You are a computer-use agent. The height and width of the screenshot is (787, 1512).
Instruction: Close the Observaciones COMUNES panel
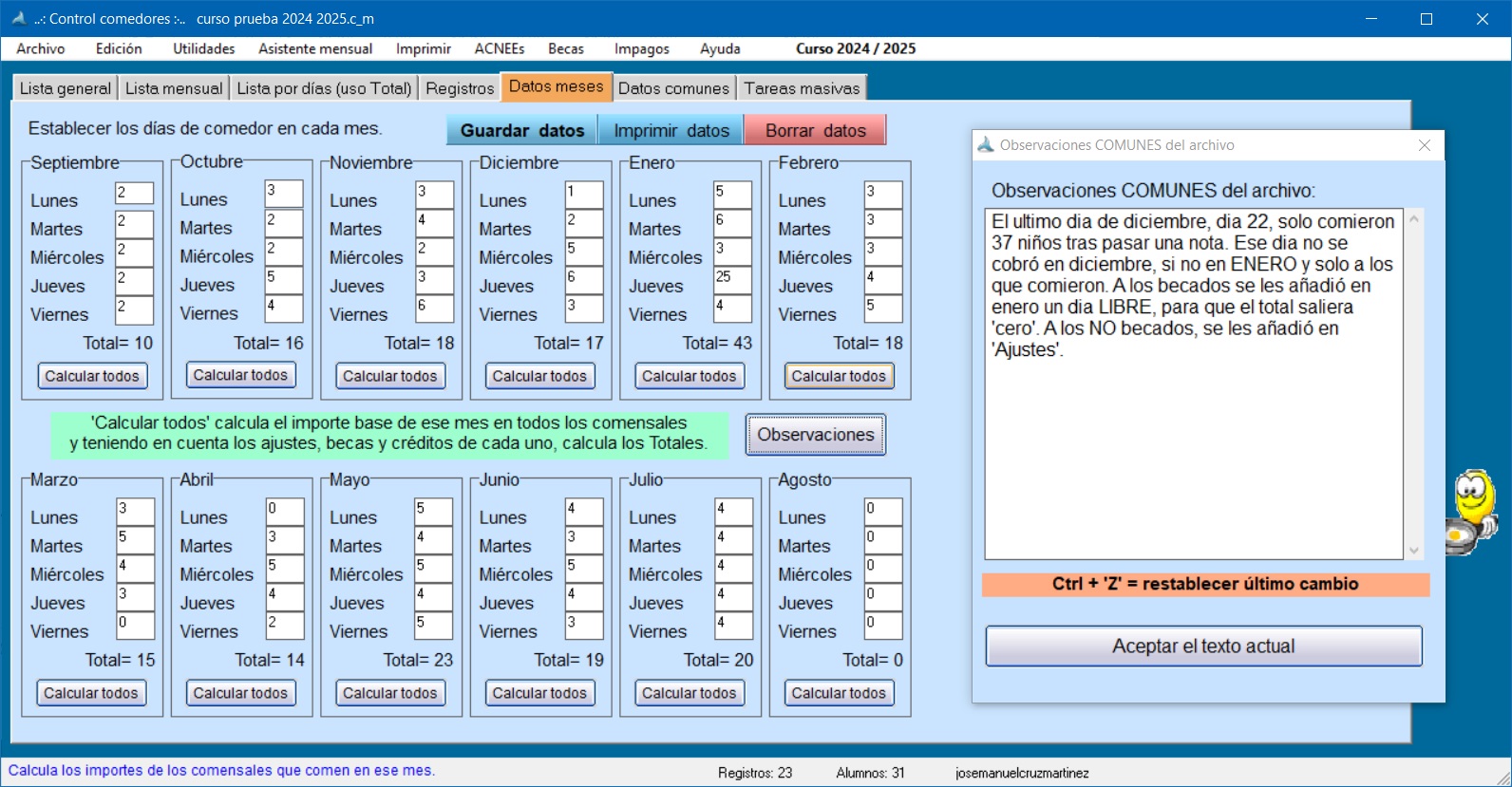(1424, 145)
